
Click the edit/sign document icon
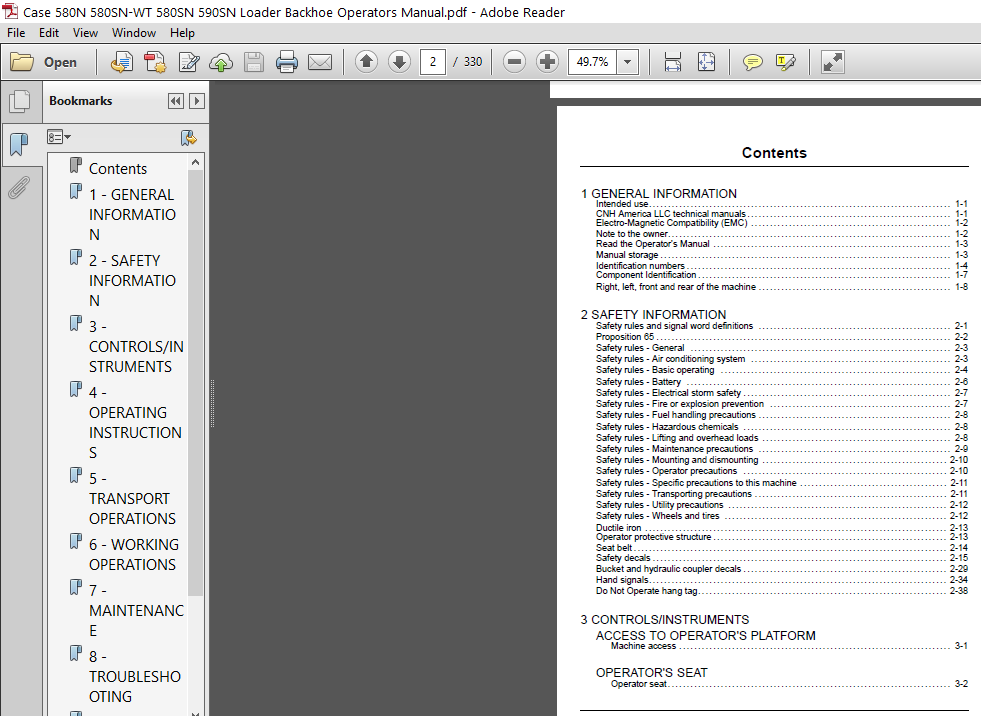(x=188, y=62)
